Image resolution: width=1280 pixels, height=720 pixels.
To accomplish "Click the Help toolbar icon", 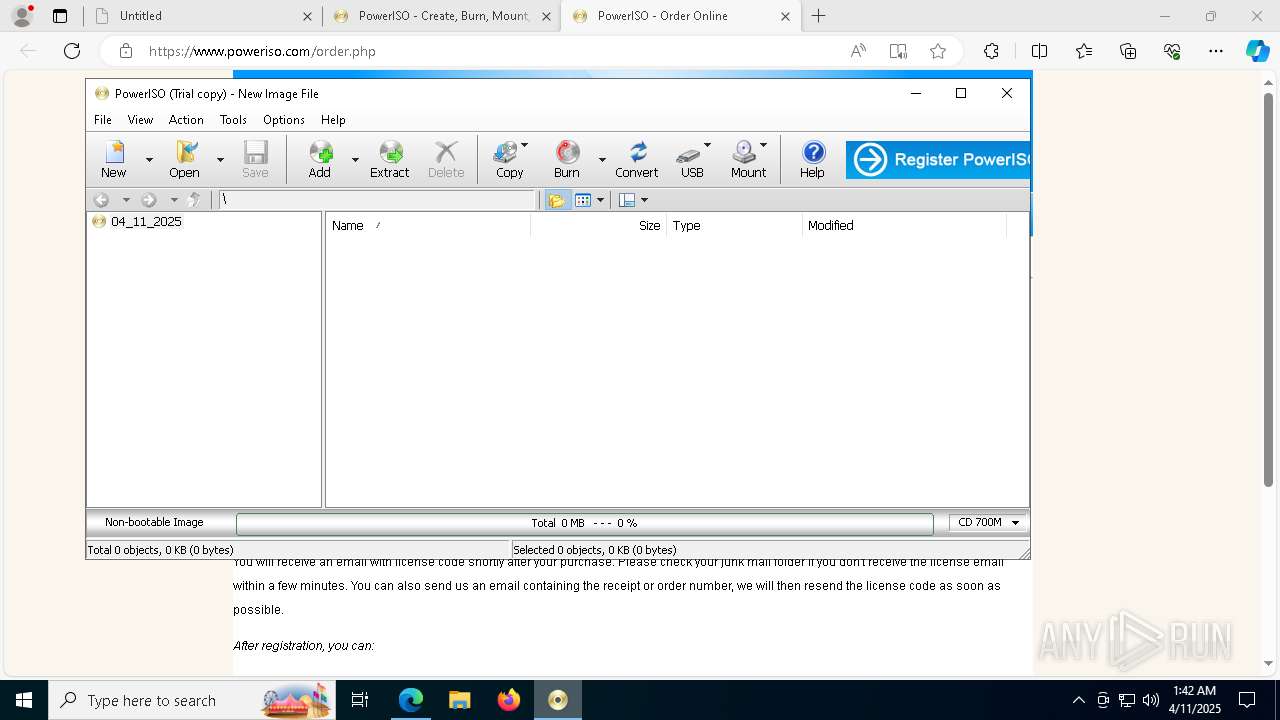I will (813, 159).
